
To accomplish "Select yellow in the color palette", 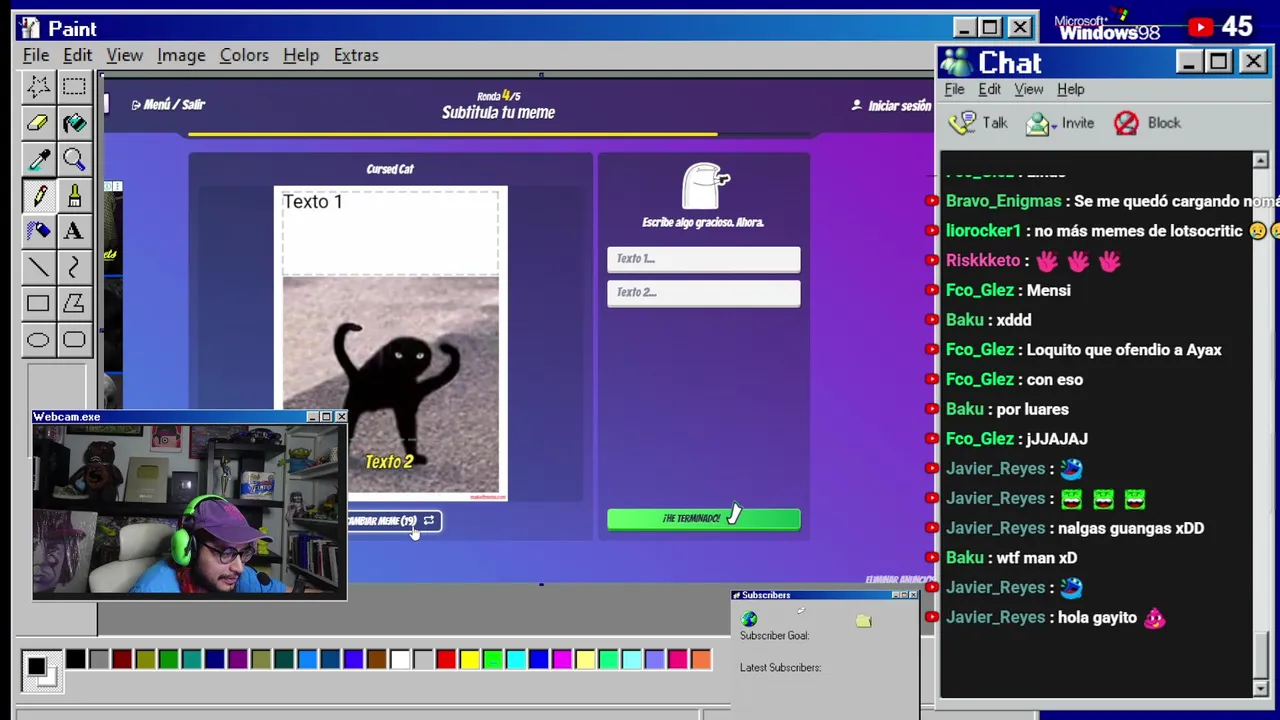I will click(469, 659).
